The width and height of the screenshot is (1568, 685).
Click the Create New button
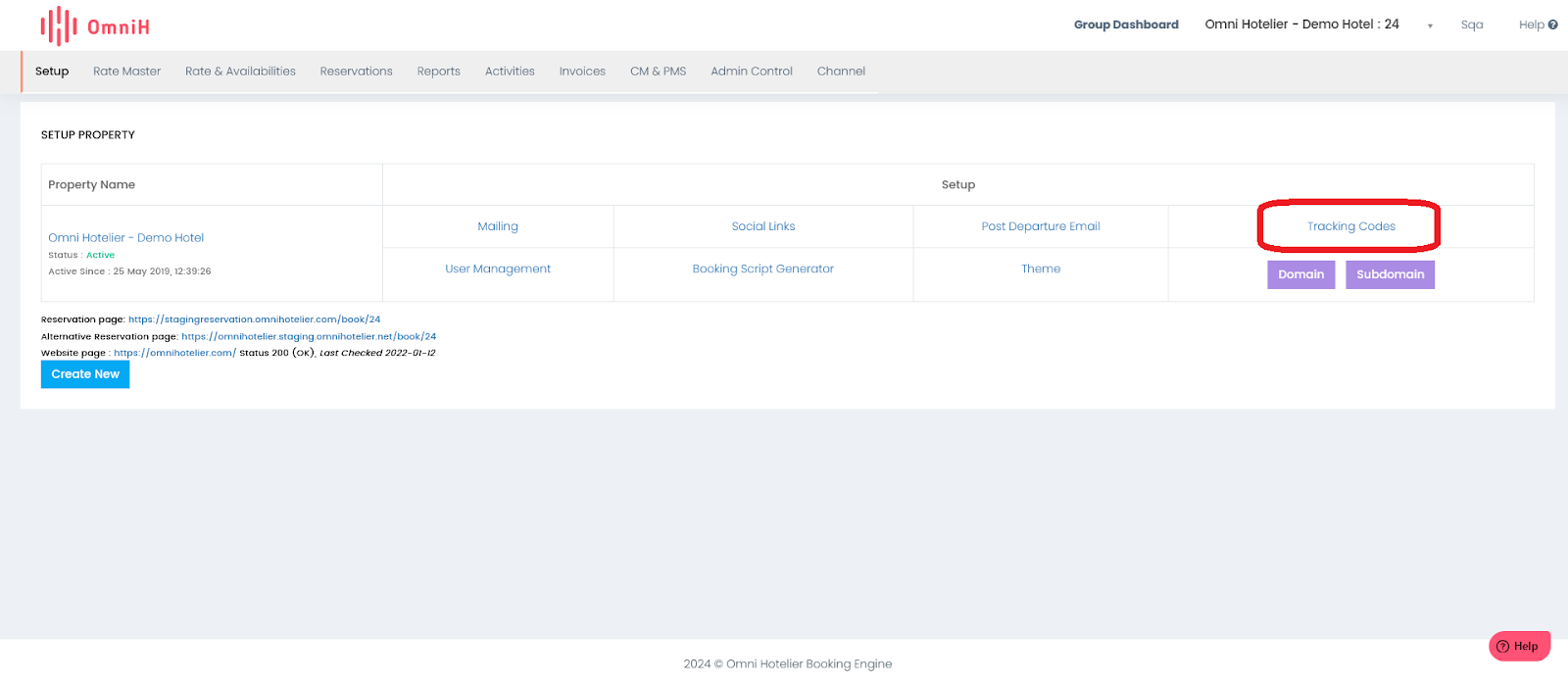click(85, 374)
